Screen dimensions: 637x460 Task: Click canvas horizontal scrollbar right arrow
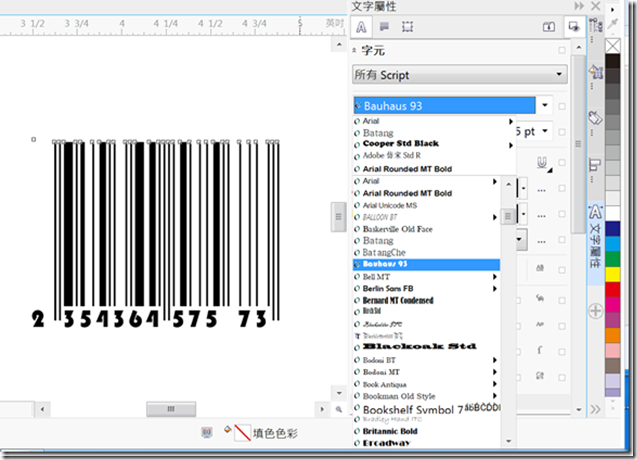322,409
